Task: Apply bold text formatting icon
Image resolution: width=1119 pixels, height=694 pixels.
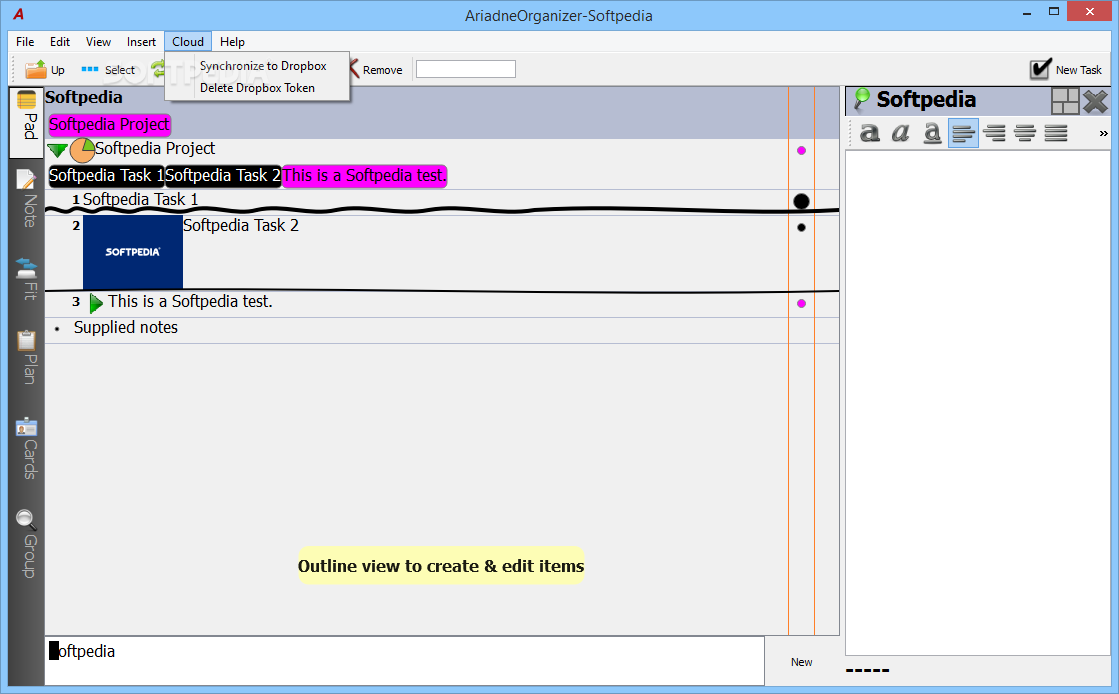Action: tap(869, 133)
